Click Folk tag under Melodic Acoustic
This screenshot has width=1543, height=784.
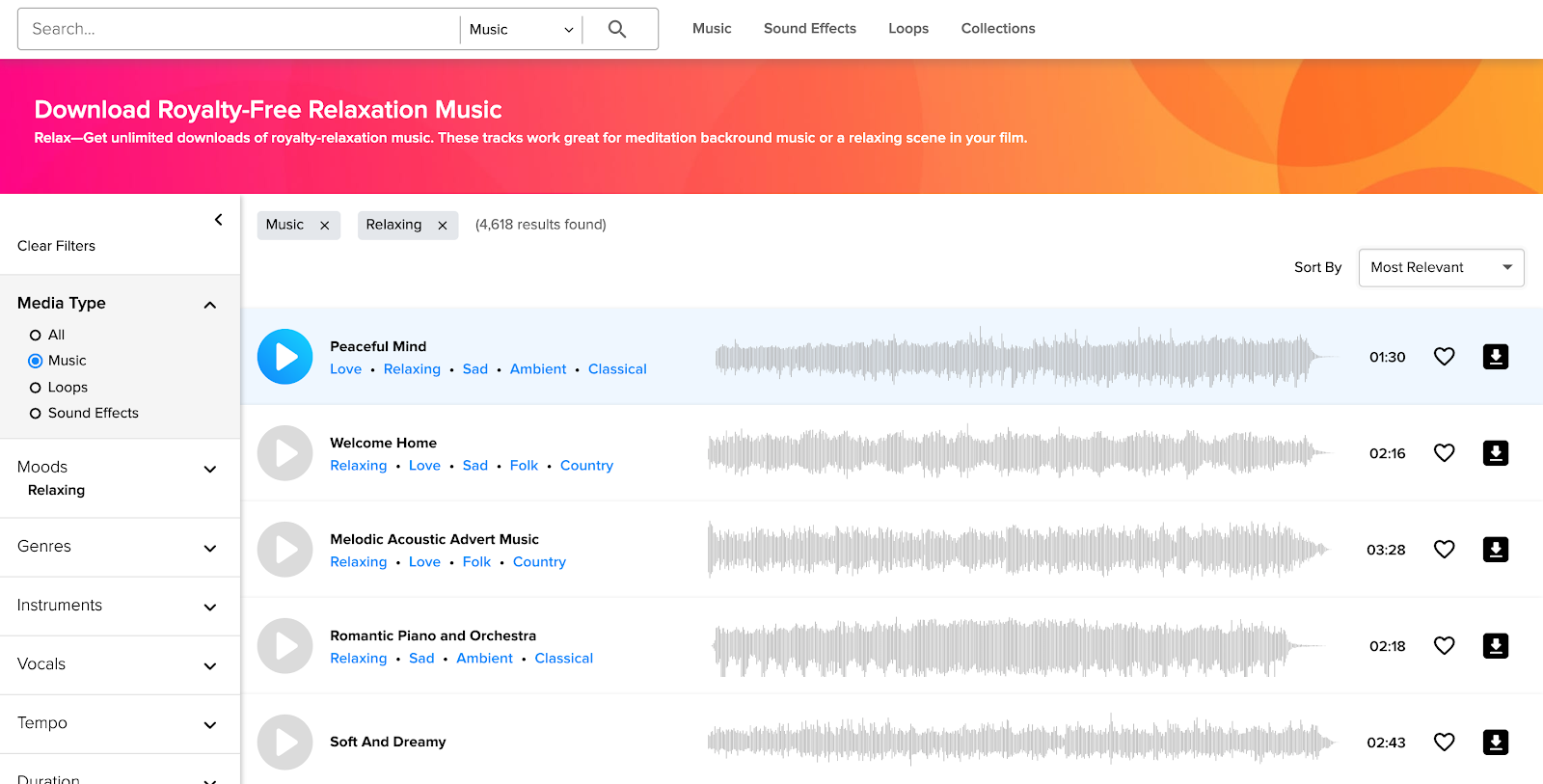(x=476, y=562)
